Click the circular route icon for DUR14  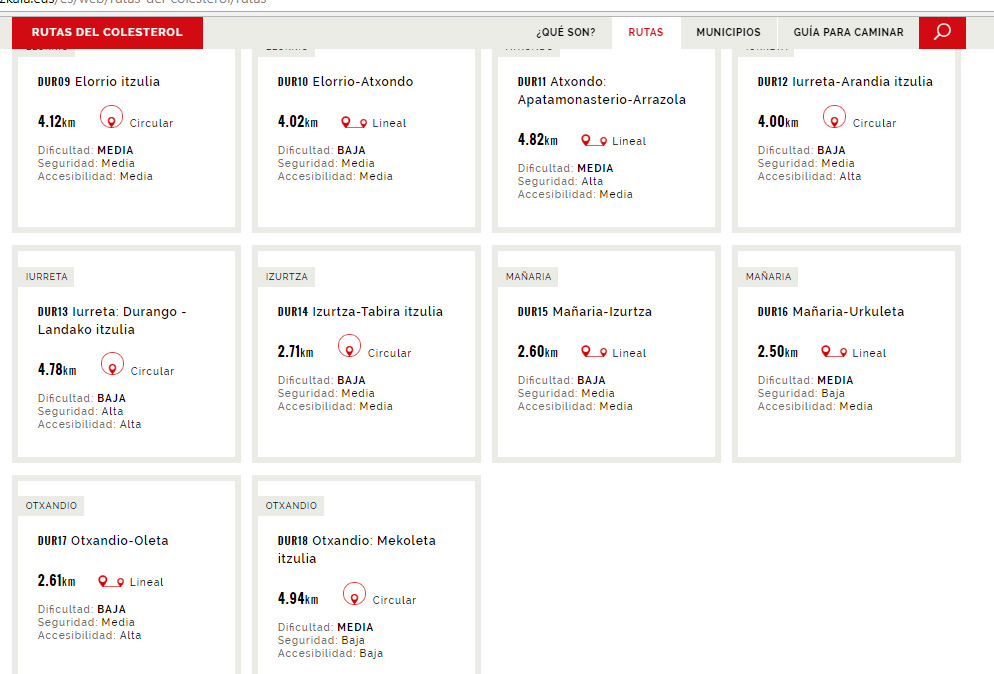point(349,348)
